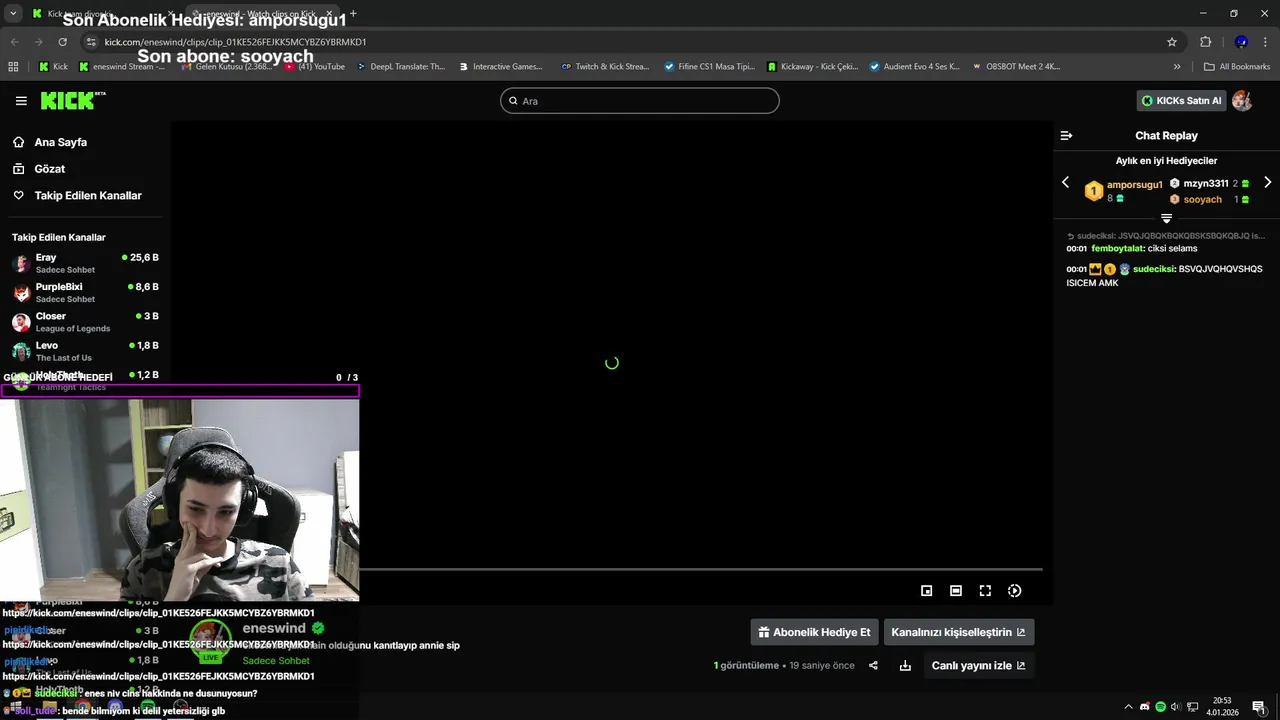This screenshot has height=720, width=1280.
Task: Open the volume control in tray
Action: point(1175,707)
